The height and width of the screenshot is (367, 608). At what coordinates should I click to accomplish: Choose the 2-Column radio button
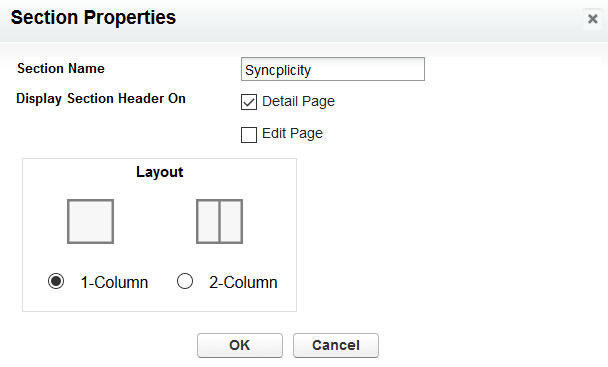click(185, 281)
